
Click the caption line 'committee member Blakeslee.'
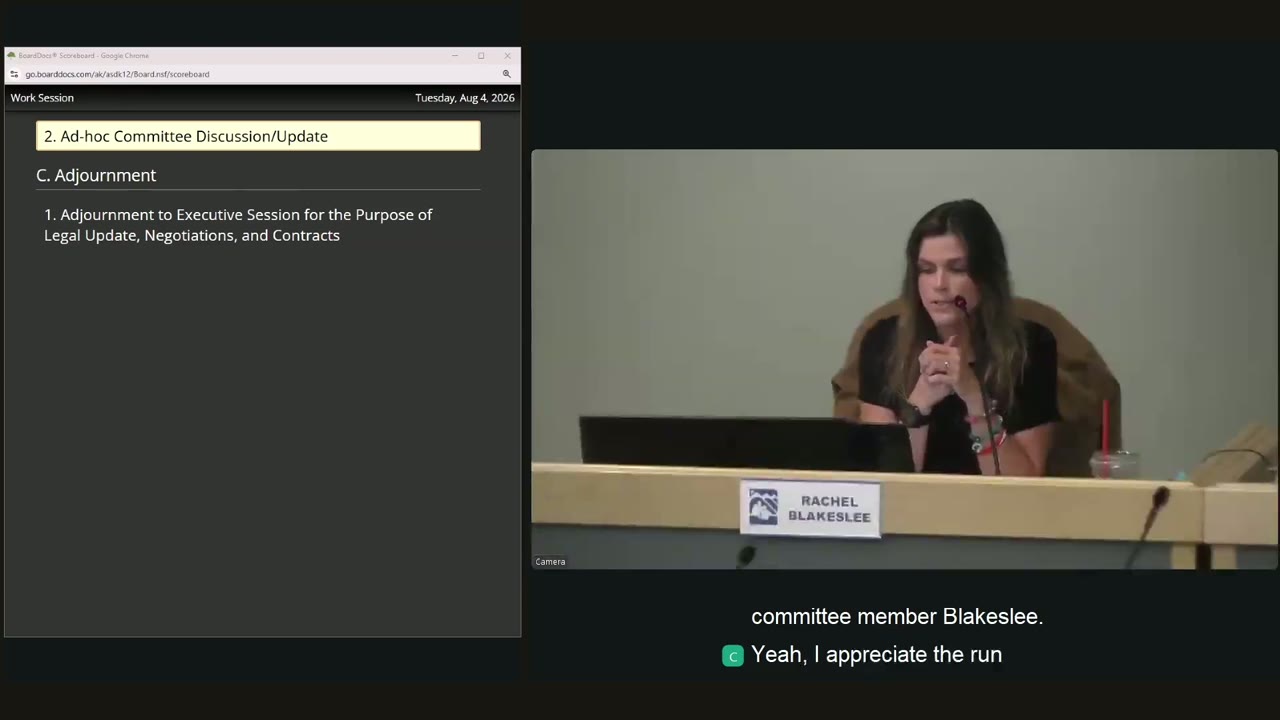pos(897,617)
